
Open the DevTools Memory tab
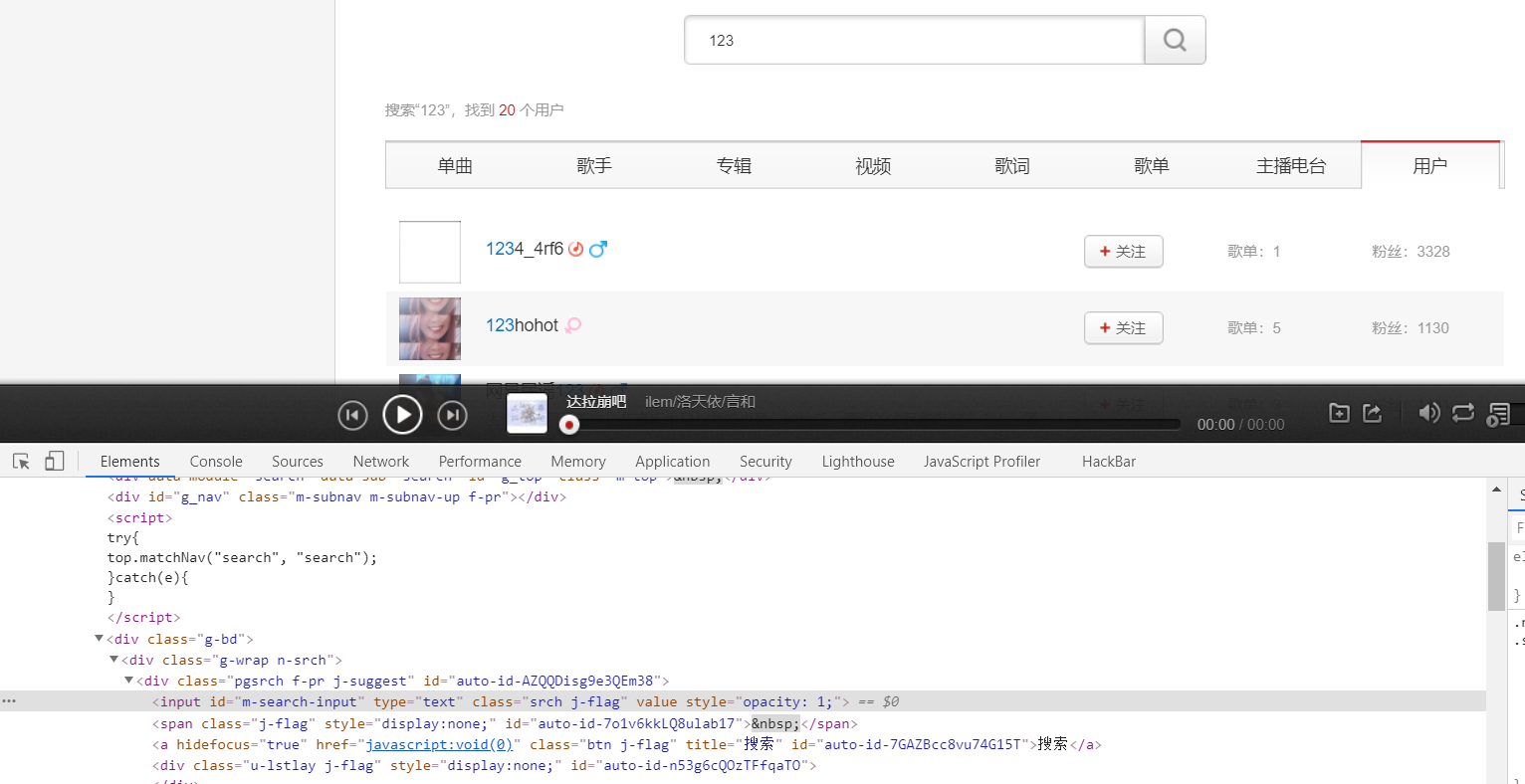coord(578,462)
